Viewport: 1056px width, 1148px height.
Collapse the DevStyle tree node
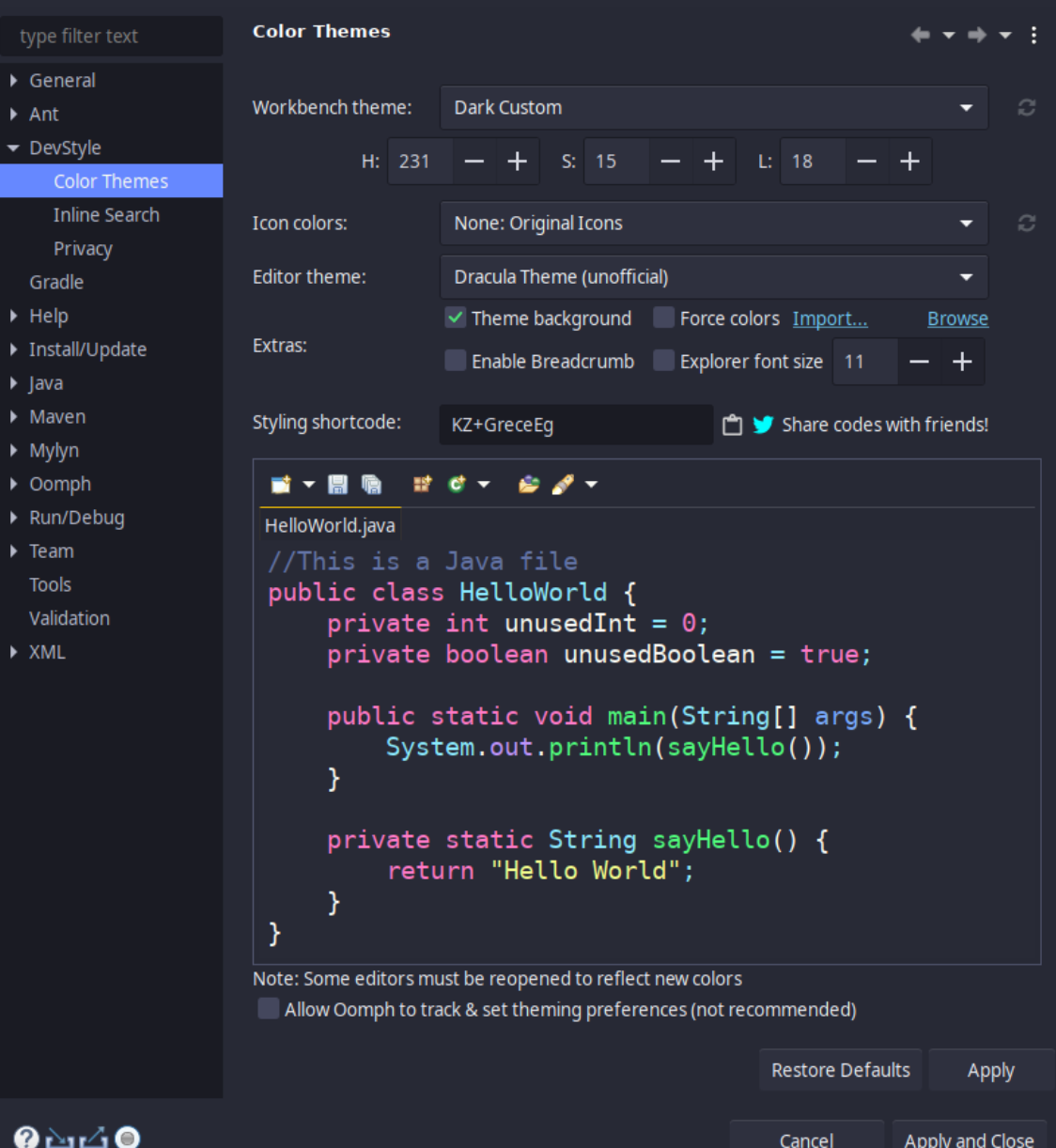(x=13, y=148)
